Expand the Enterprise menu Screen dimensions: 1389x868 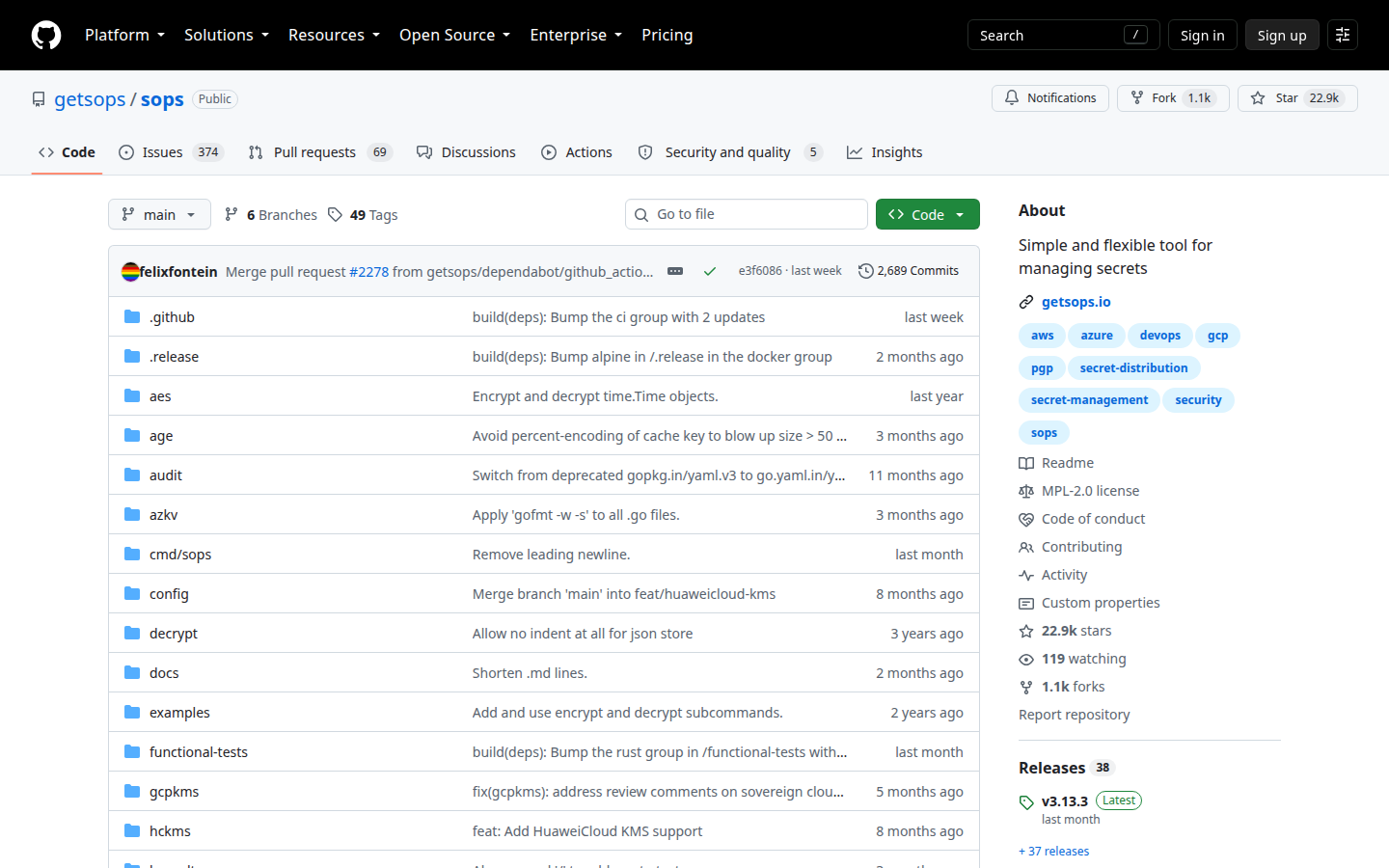576,35
